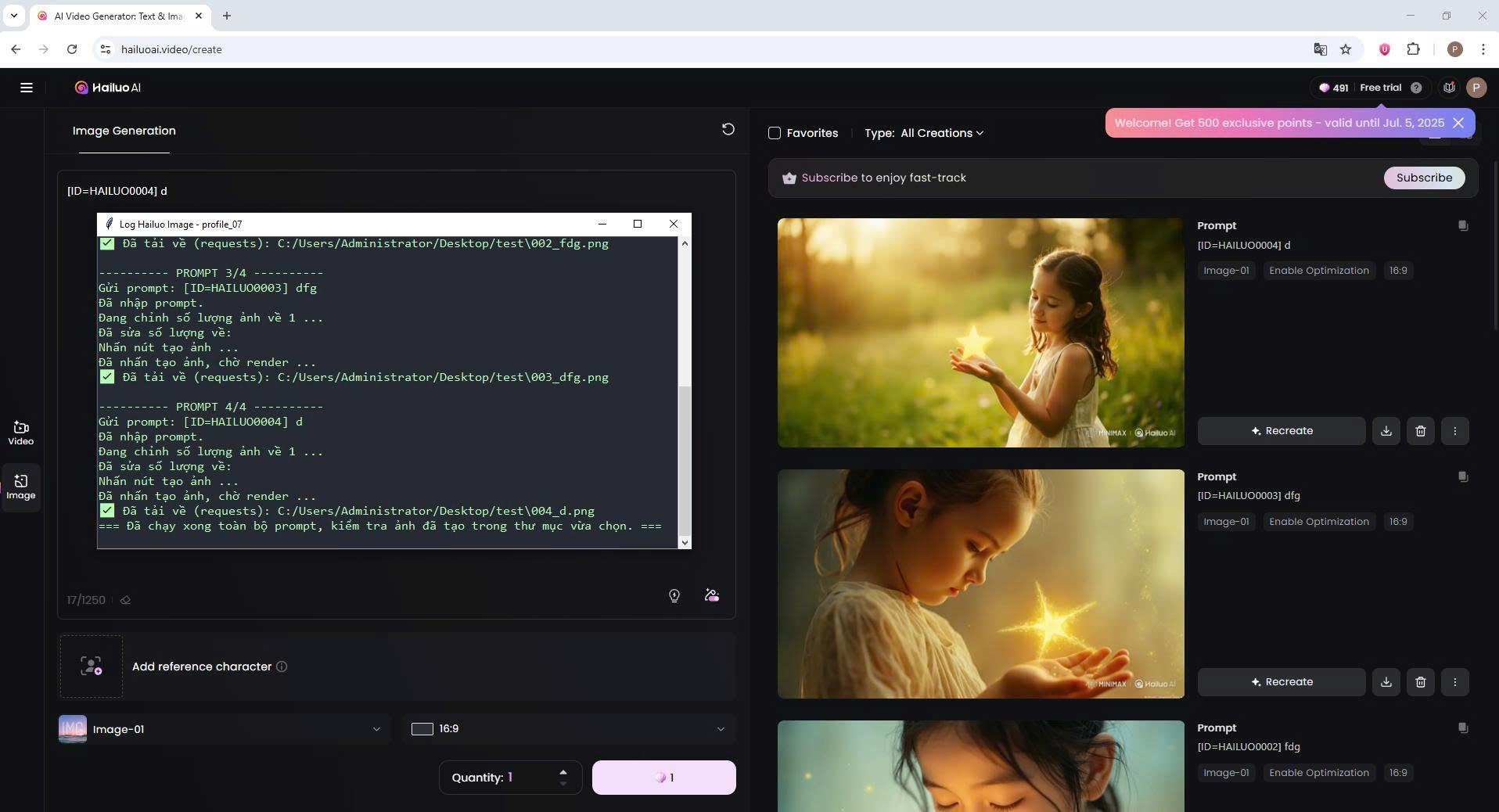View site information in the address bar
Screen dimensions: 1499x812
pos(105,49)
